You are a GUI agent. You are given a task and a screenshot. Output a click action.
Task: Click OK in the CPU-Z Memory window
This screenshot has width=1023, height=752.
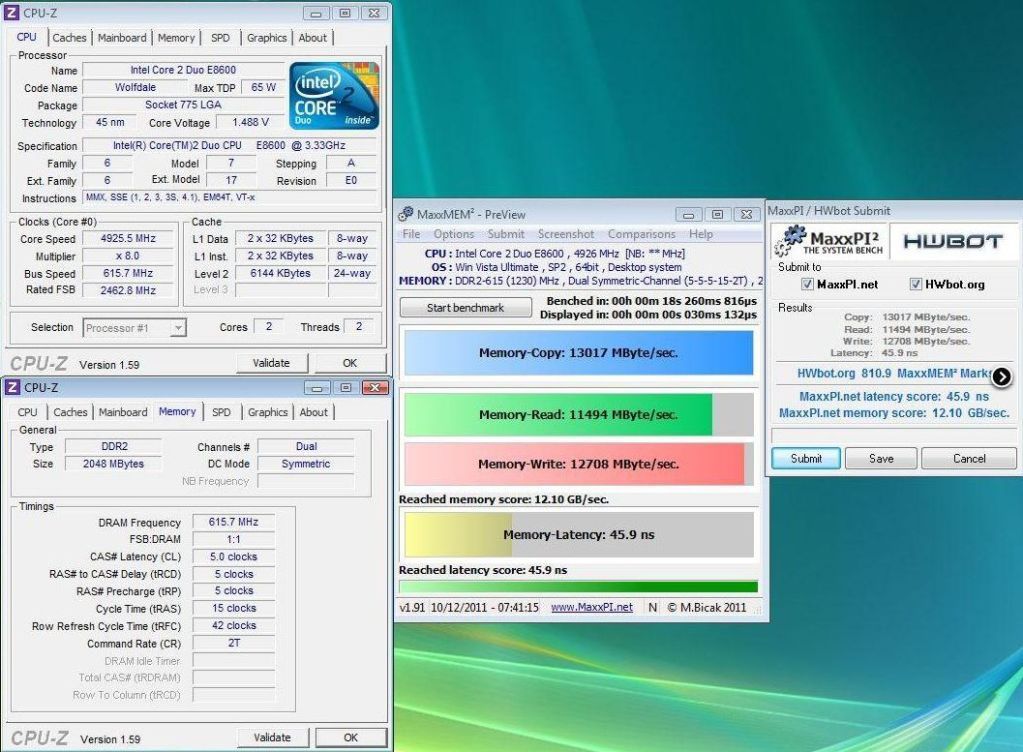(x=350, y=738)
